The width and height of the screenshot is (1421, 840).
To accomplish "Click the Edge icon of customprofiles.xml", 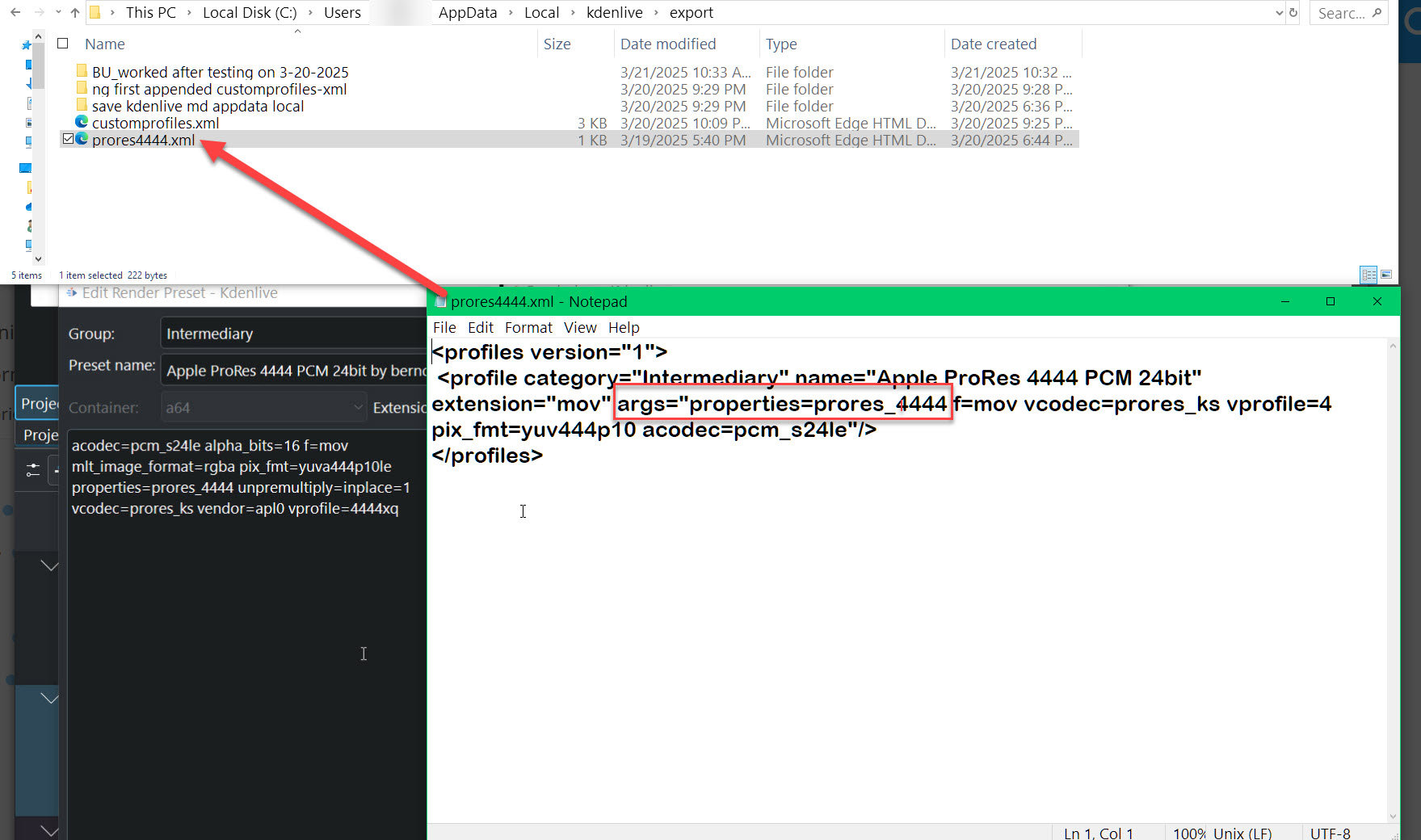I will tap(82, 122).
